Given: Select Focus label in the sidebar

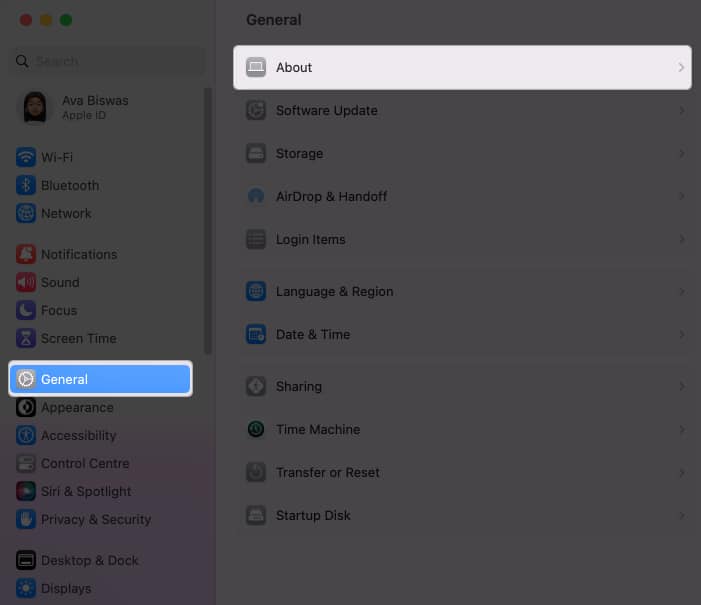Looking at the screenshot, I should (59, 311).
